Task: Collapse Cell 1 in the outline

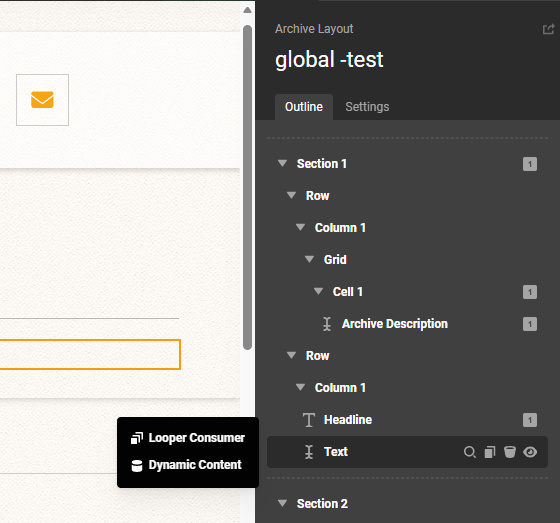Action: (318, 291)
